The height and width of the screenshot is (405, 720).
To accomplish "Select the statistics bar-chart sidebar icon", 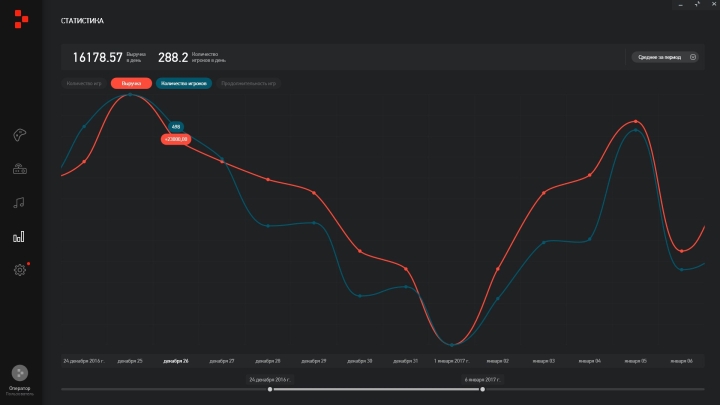I will (19, 236).
